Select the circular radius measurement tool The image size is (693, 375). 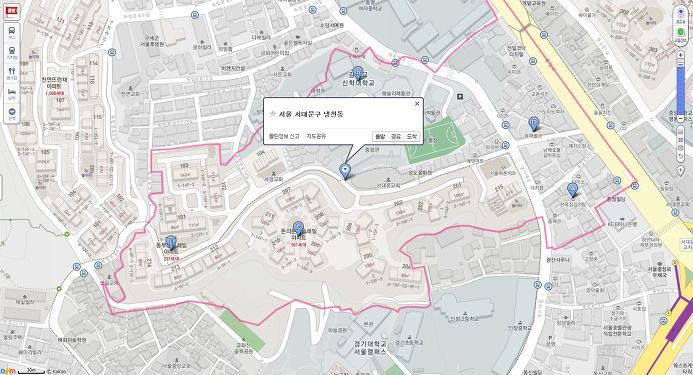pos(681,148)
